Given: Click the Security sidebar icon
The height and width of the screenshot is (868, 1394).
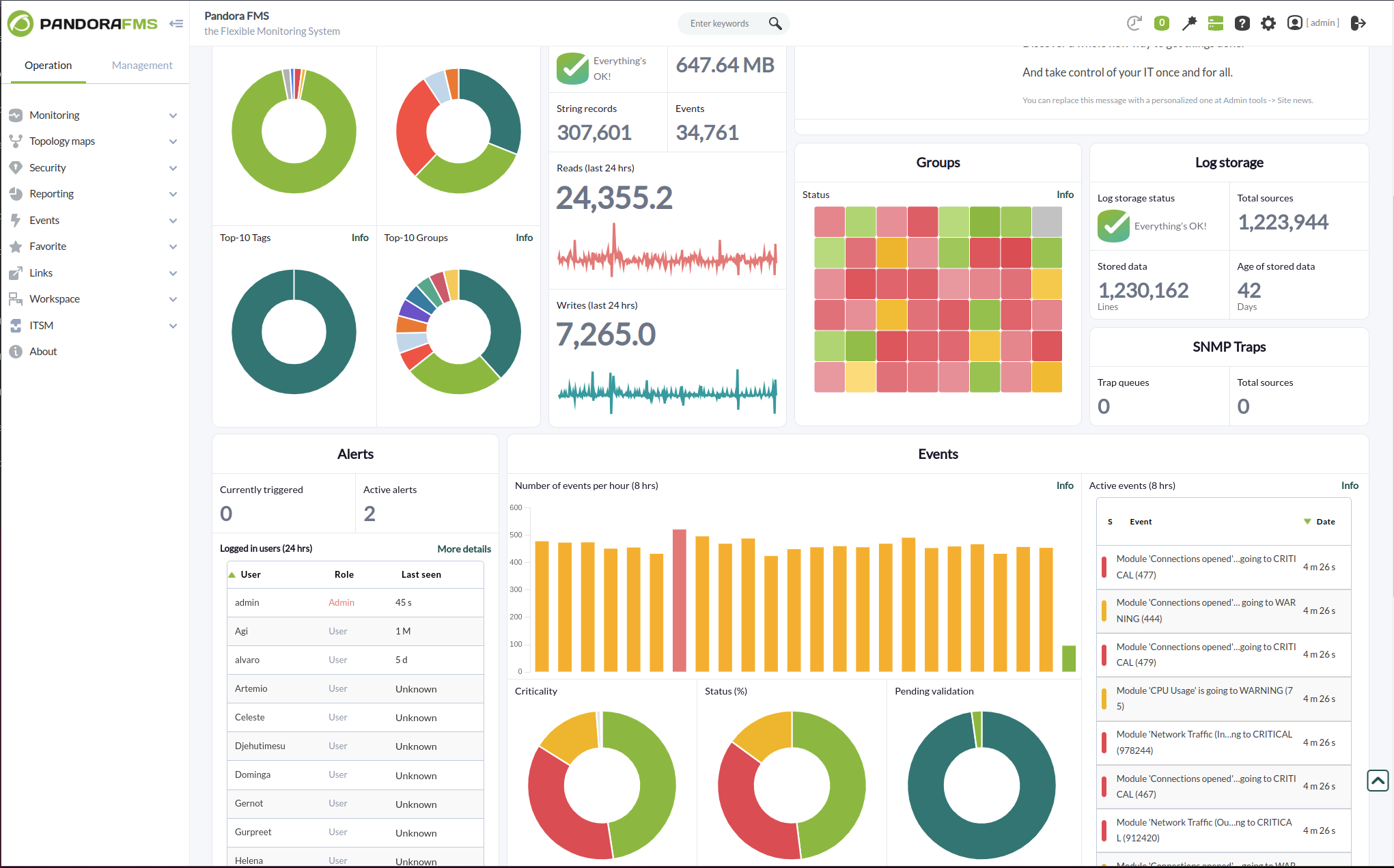Looking at the screenshot, I should 15,167.
